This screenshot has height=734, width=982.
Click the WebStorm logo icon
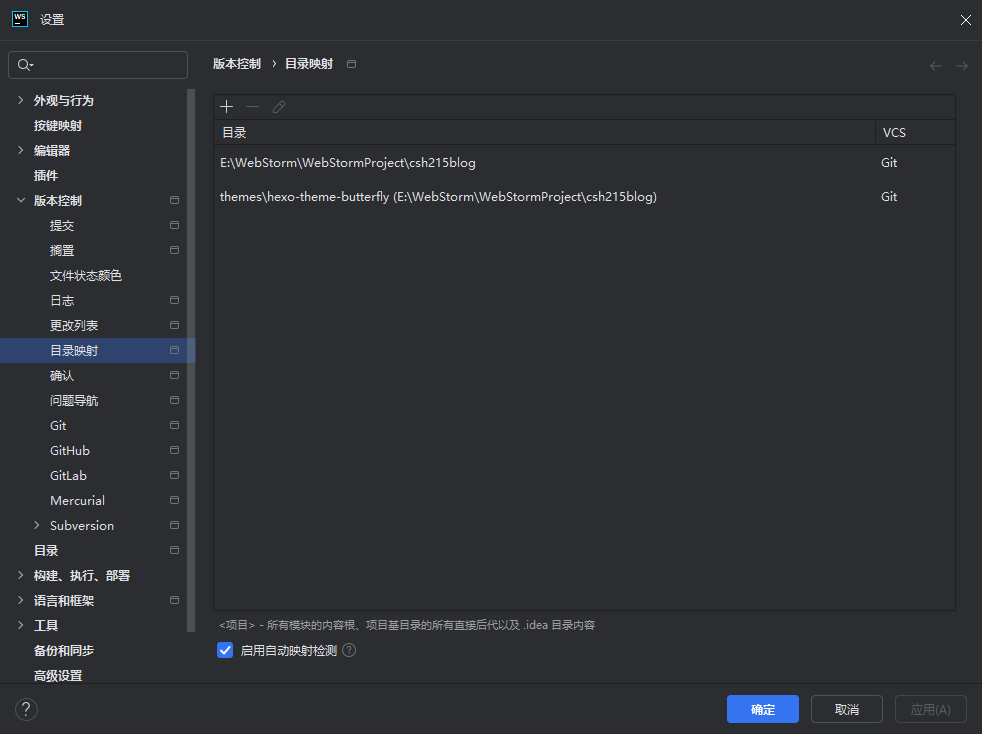pyautogui.click(x=19, y=19)
